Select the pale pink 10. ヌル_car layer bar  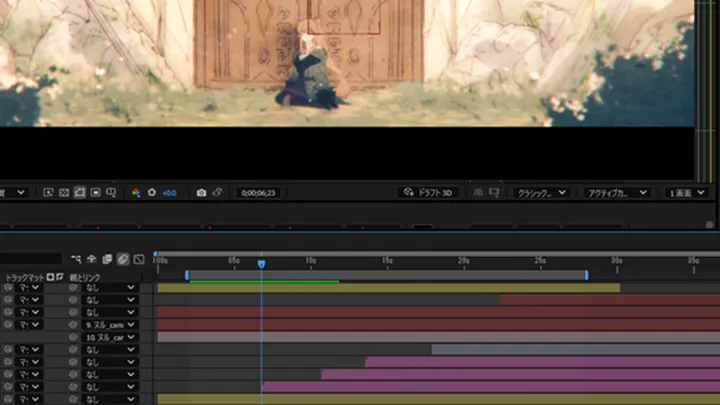point(439,337)
